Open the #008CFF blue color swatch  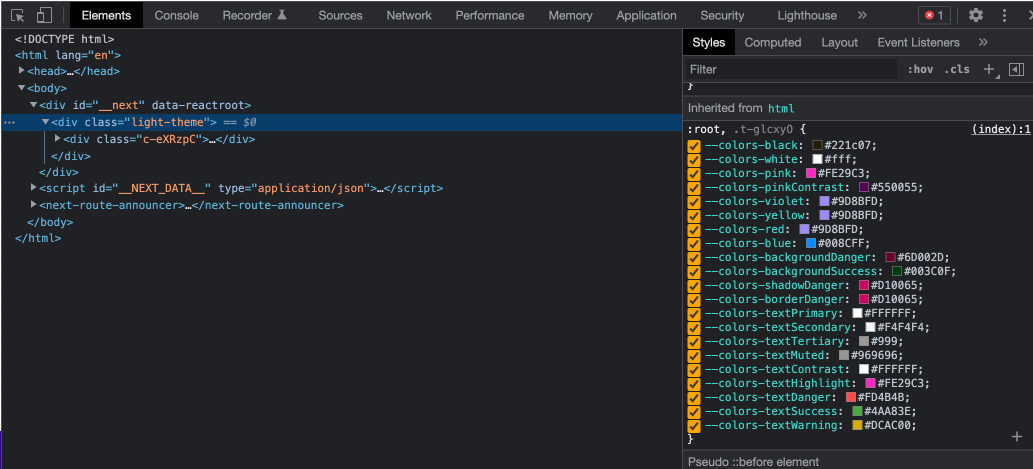(x=811, y=243)
